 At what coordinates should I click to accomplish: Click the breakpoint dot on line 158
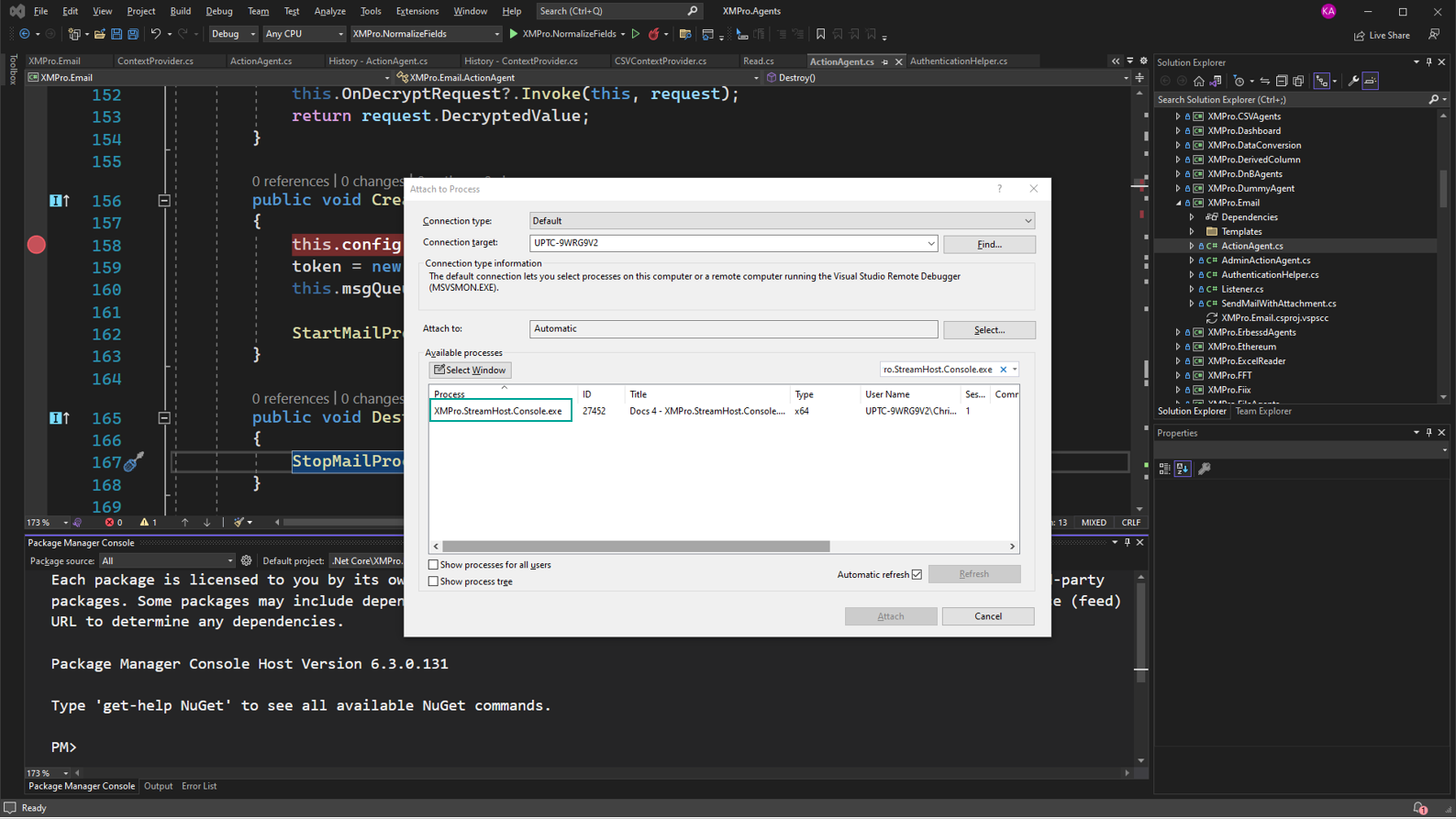pyautogui.click(x=37, y=245)
